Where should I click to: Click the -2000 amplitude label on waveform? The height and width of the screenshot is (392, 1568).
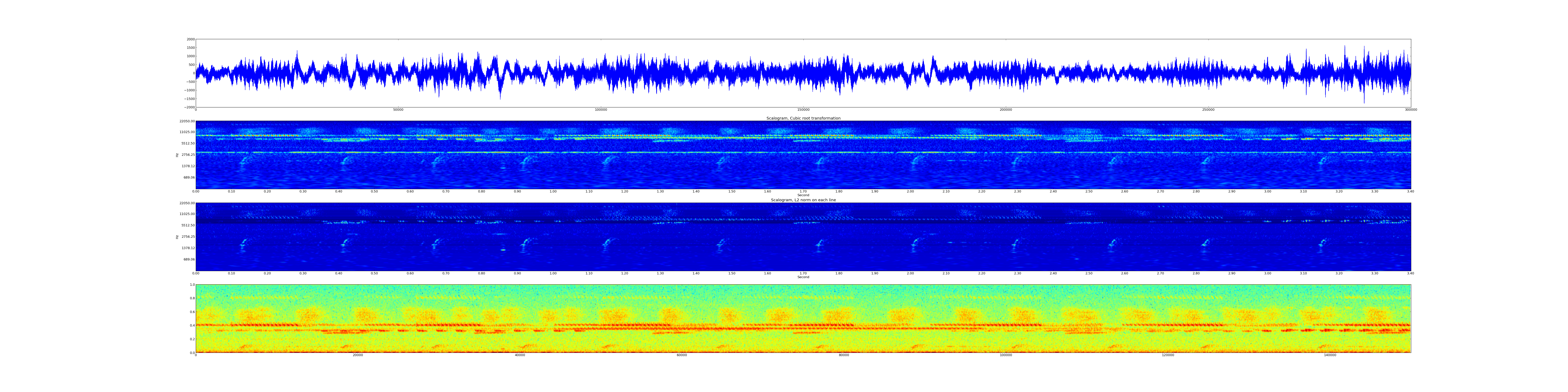[189, 107]
